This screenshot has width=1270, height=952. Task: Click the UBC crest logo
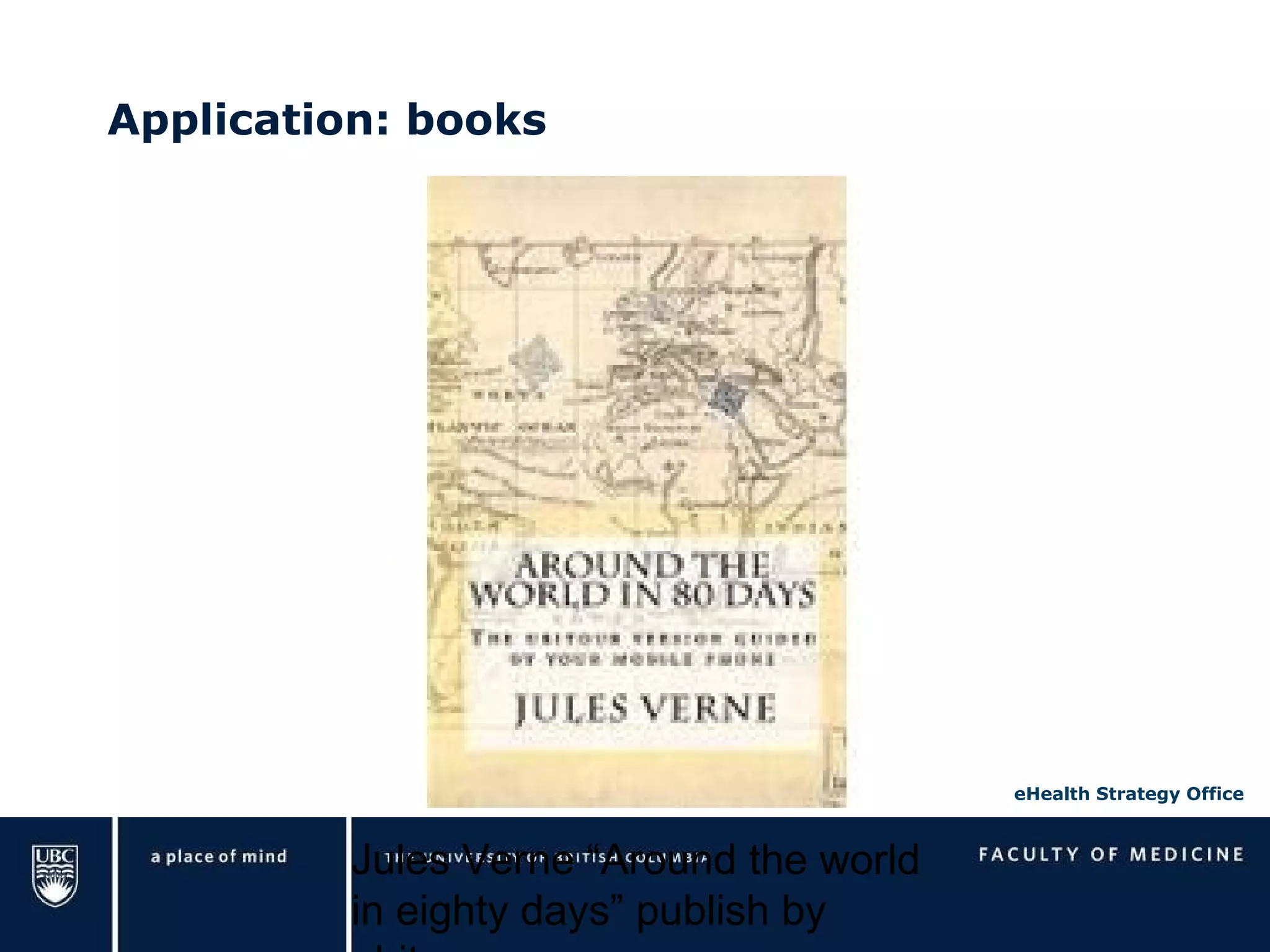tap(55, 876)
